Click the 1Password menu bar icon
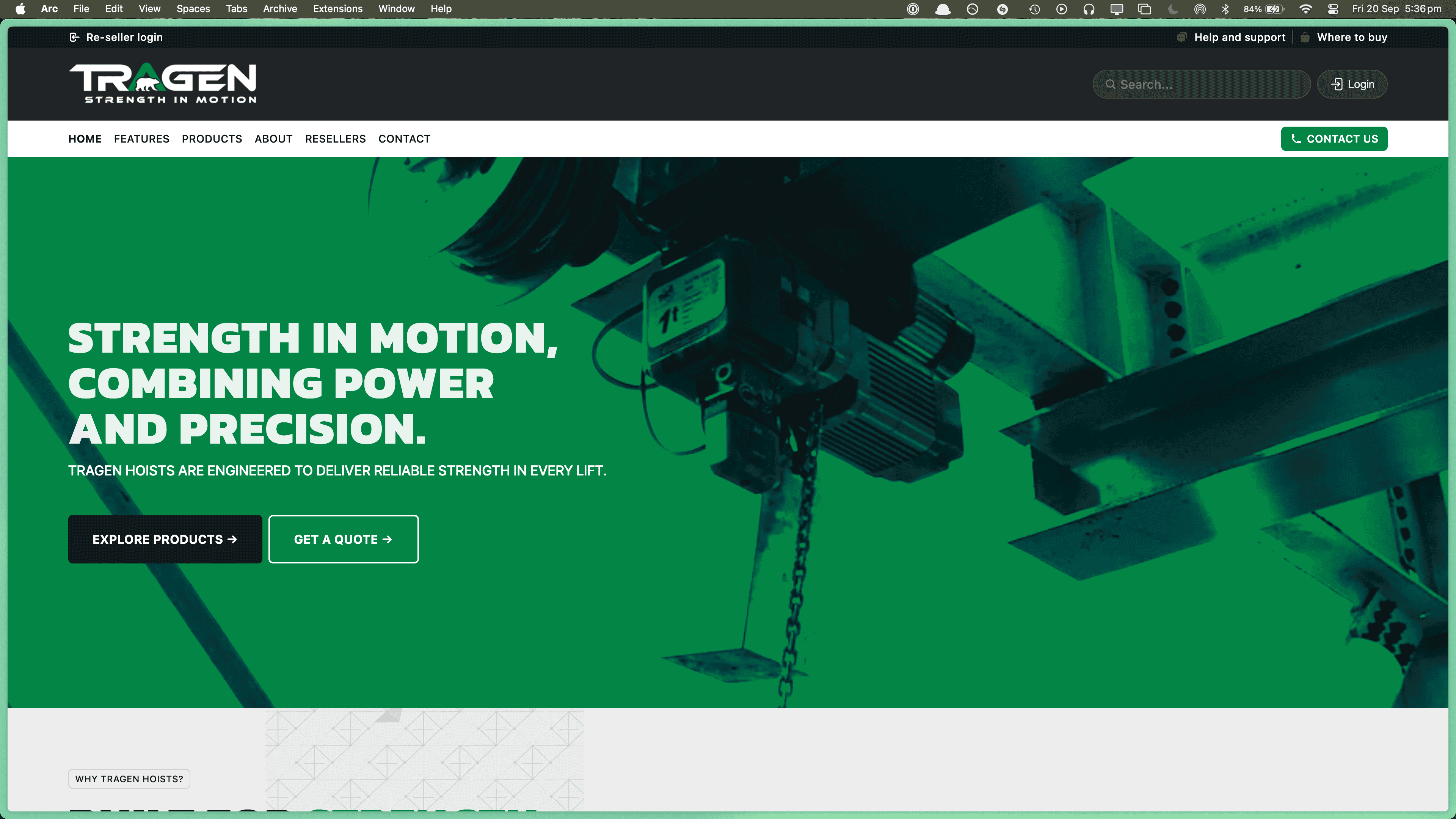 tap(913, 8)
